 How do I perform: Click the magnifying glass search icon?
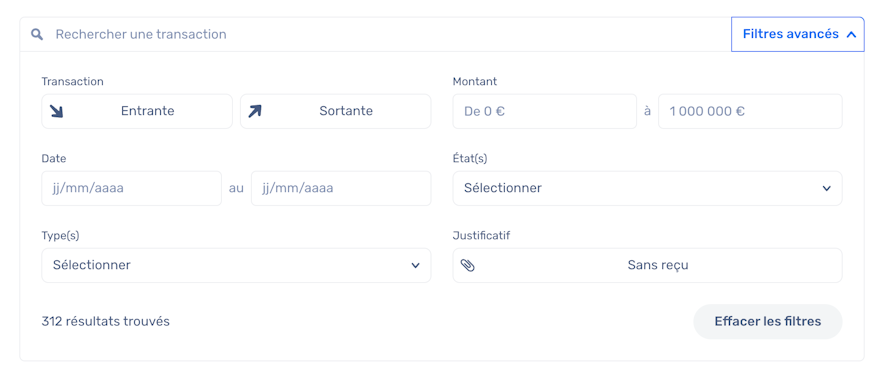click(x=37, y=34)
